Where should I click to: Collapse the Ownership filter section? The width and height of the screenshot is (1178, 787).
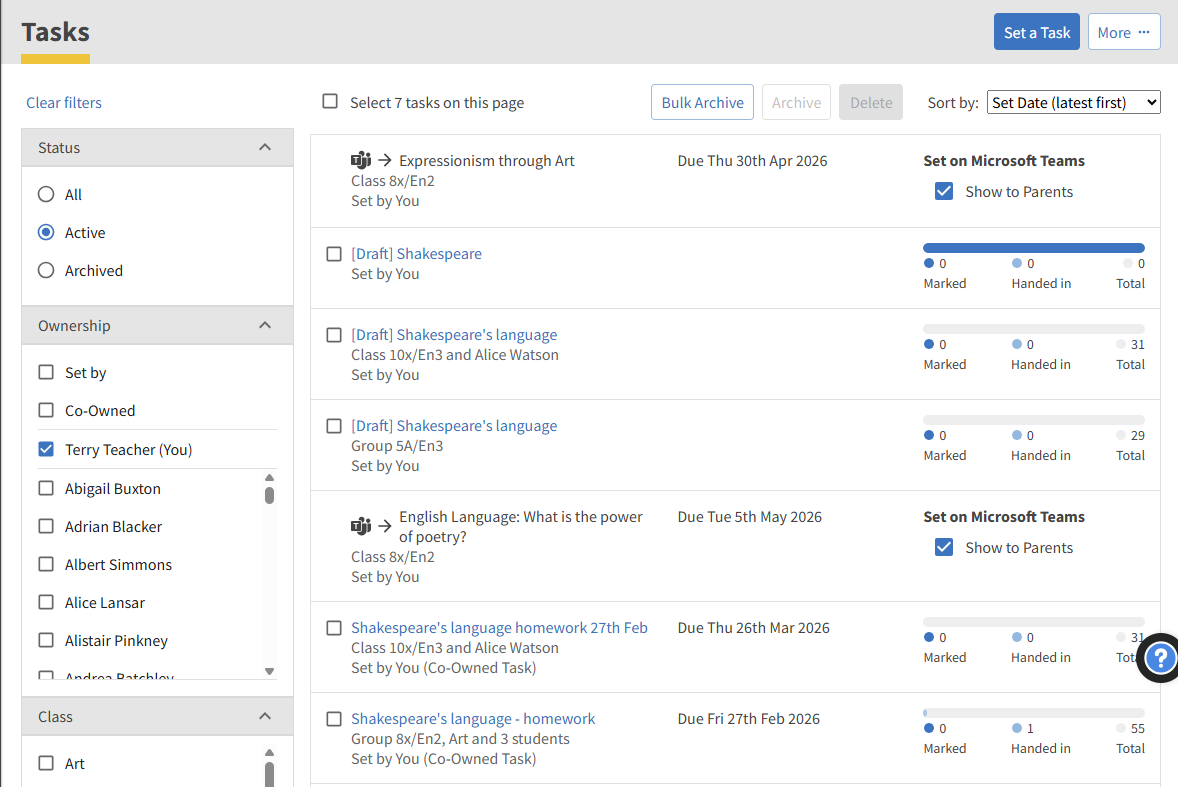264,325
